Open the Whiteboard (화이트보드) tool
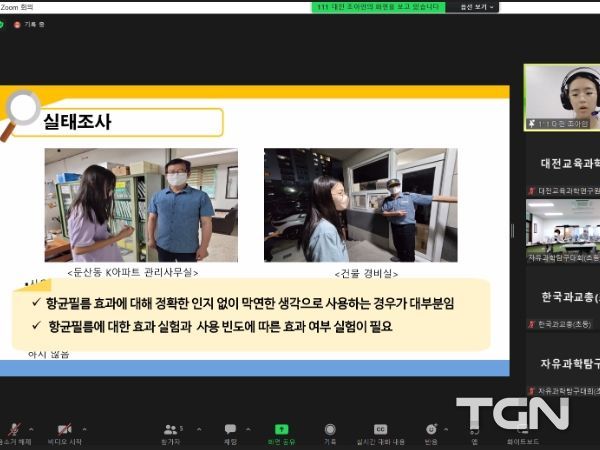 [x=523, y=434]
